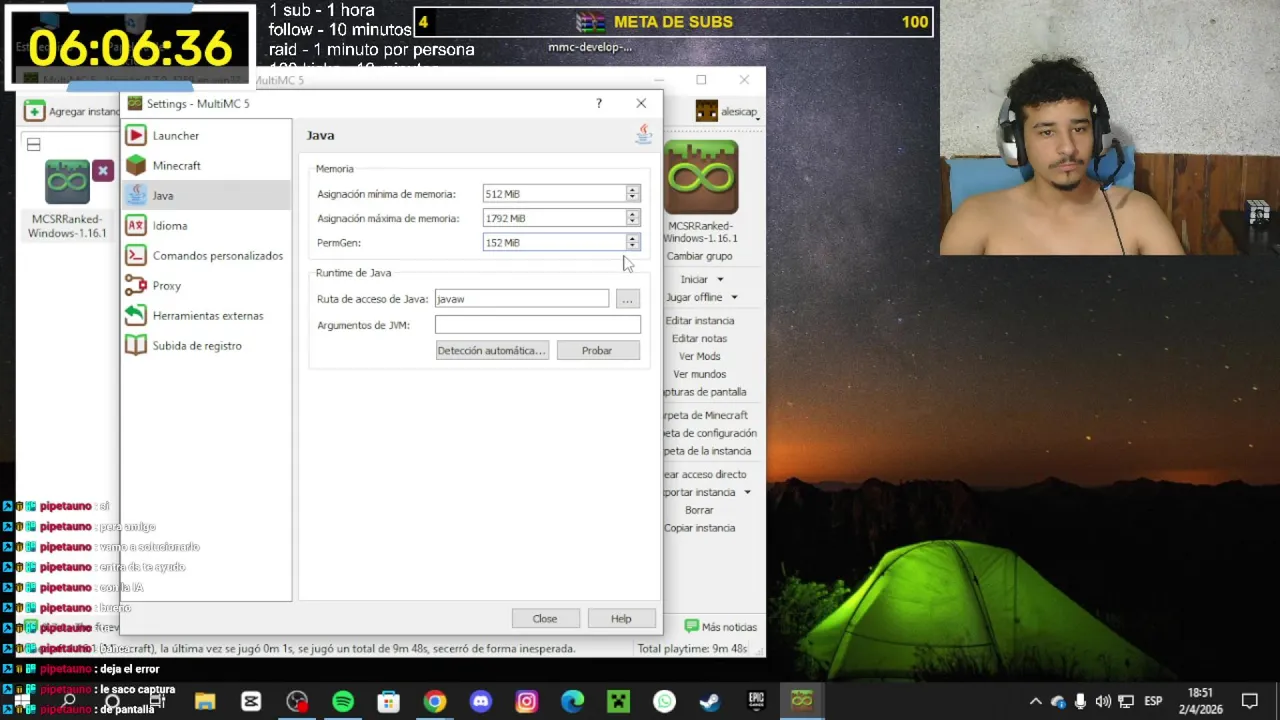Increase the PermGen value
The height and width of the screenshot is (720, 1280).
632,238
